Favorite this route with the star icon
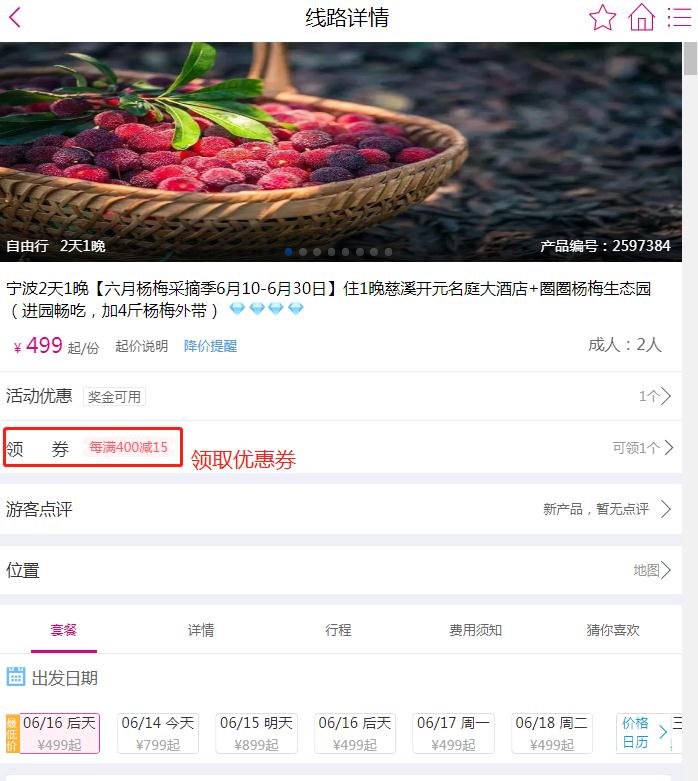This screenshot has width=698, height=781. tap(602, 17)
